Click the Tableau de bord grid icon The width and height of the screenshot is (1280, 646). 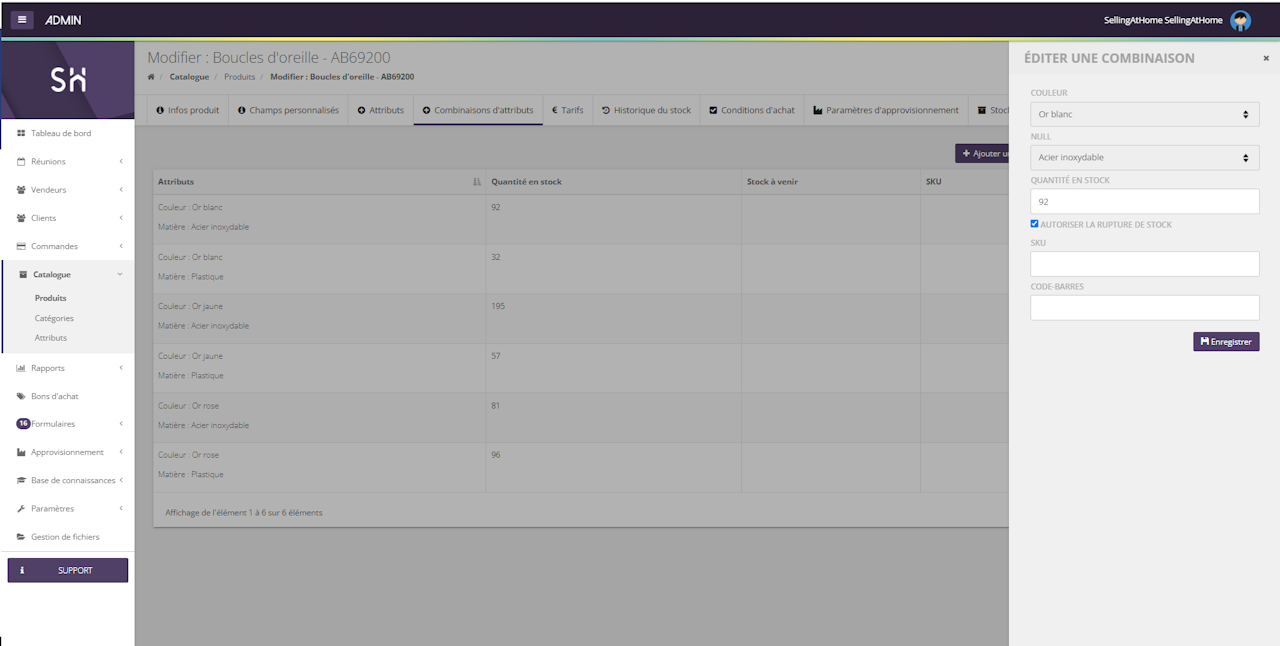pos(21,133)
